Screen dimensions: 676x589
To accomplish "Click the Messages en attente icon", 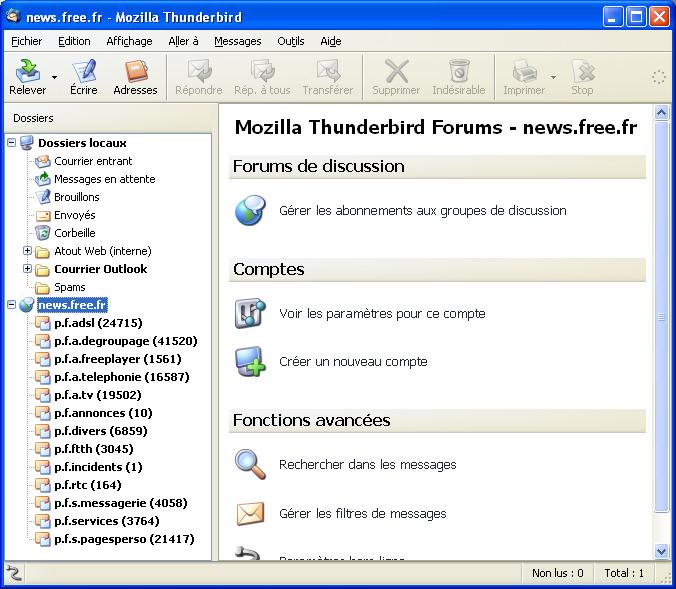I will [43, 179].
